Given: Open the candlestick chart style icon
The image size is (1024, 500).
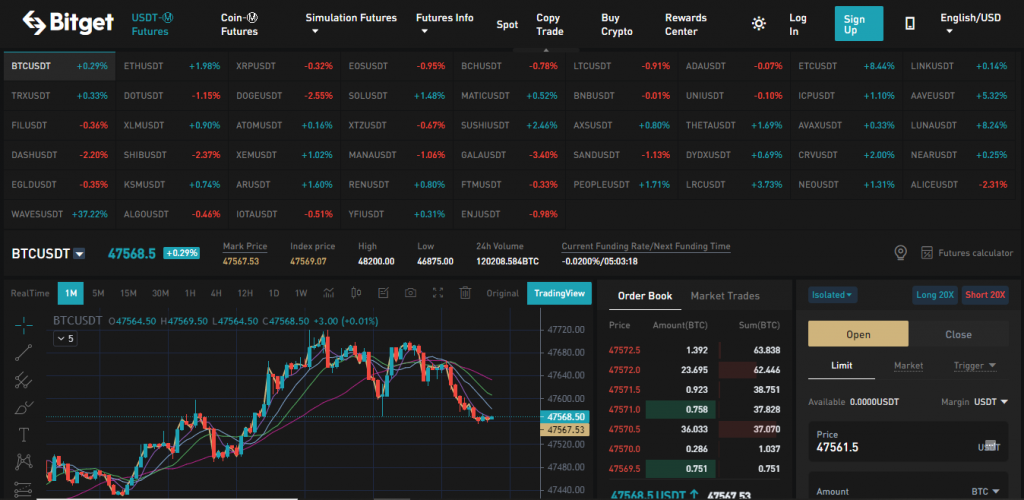Looking at the screenshot, I should [356, 293].
